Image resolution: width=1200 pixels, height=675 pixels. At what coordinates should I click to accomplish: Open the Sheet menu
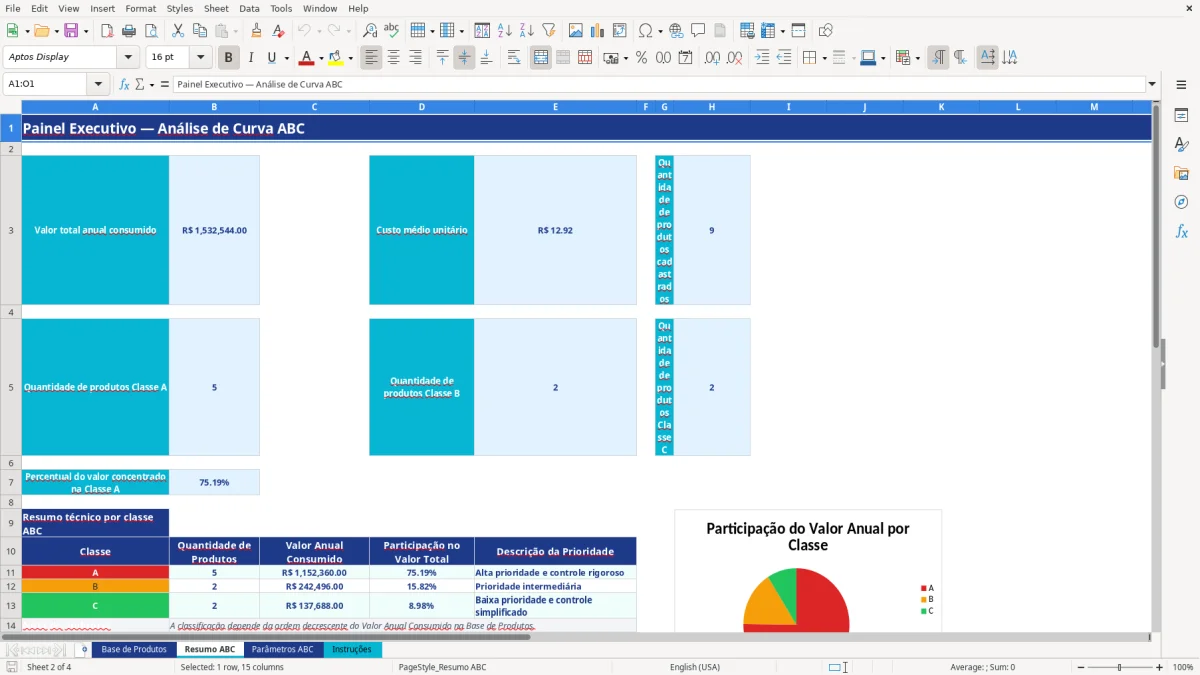(216, 8)
